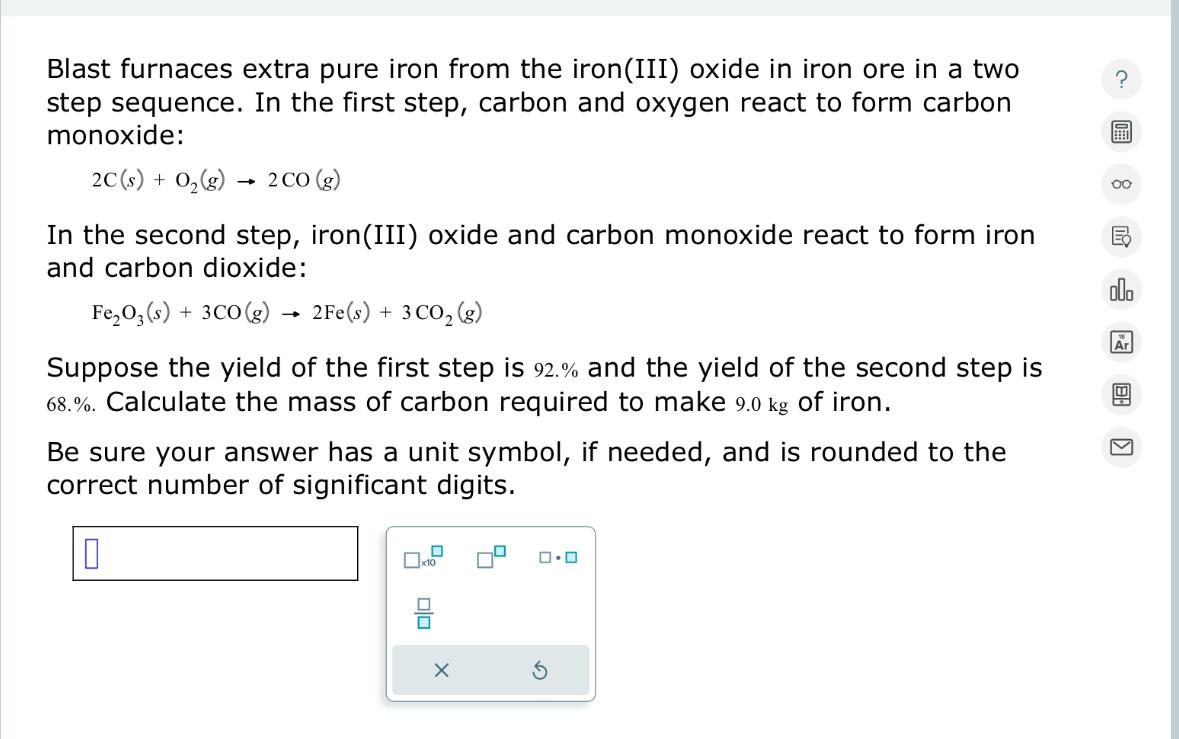Open the bar chart progress icon
Image resolution: width=1179 pixels, height=739 pixels.
tap(1120, 290)
